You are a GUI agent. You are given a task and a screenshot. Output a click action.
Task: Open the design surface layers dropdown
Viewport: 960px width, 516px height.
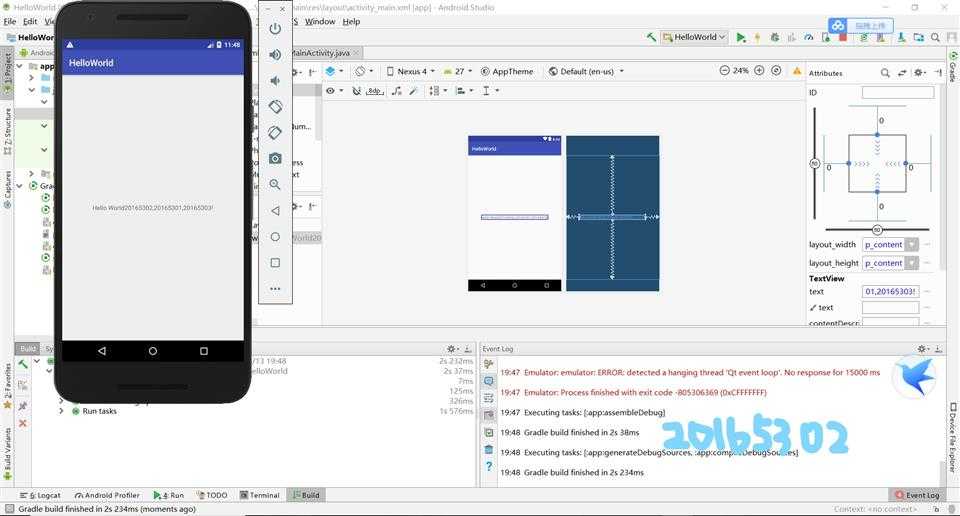(334, 71)
